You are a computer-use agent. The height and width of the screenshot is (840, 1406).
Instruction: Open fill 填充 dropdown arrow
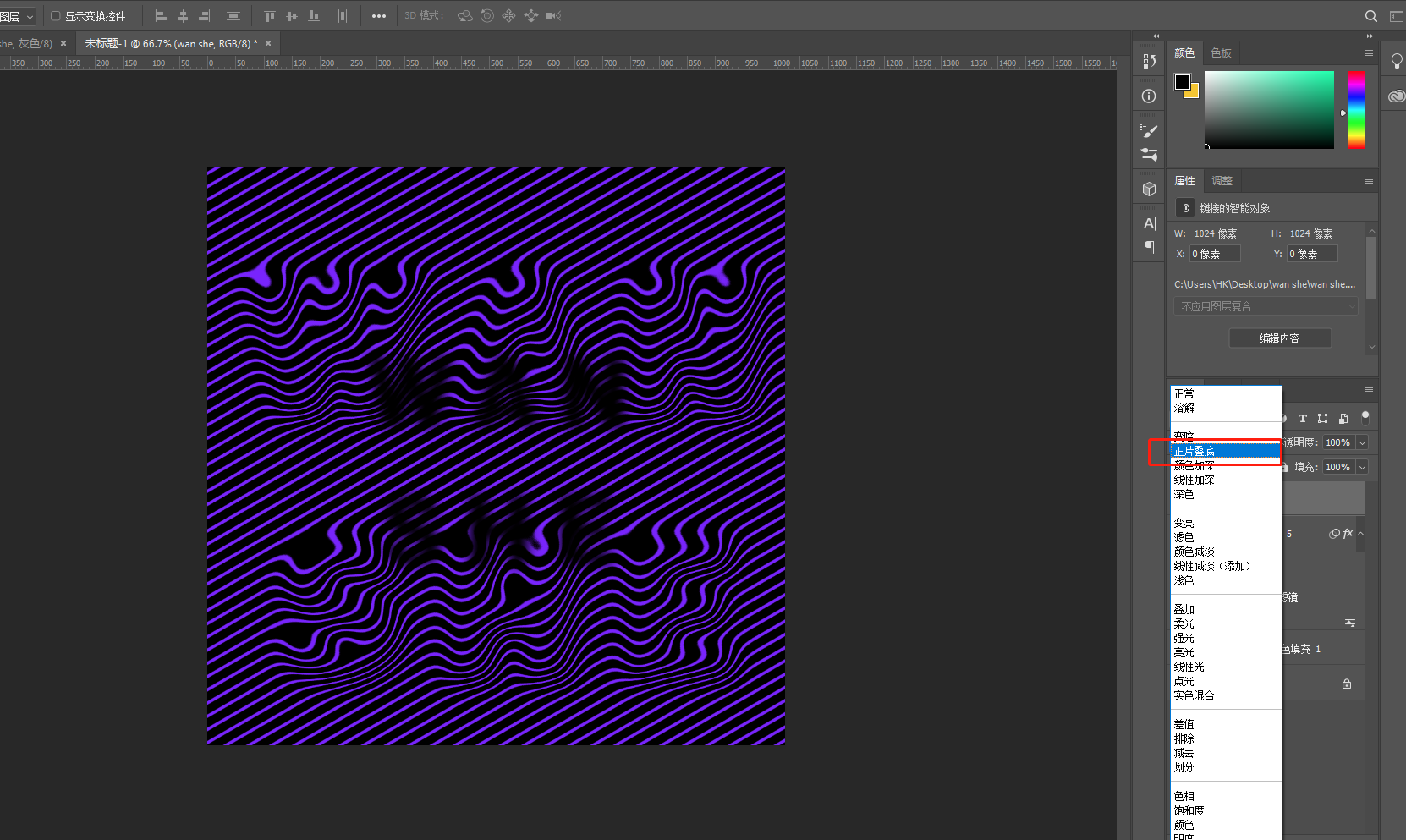coord(1362,467)
